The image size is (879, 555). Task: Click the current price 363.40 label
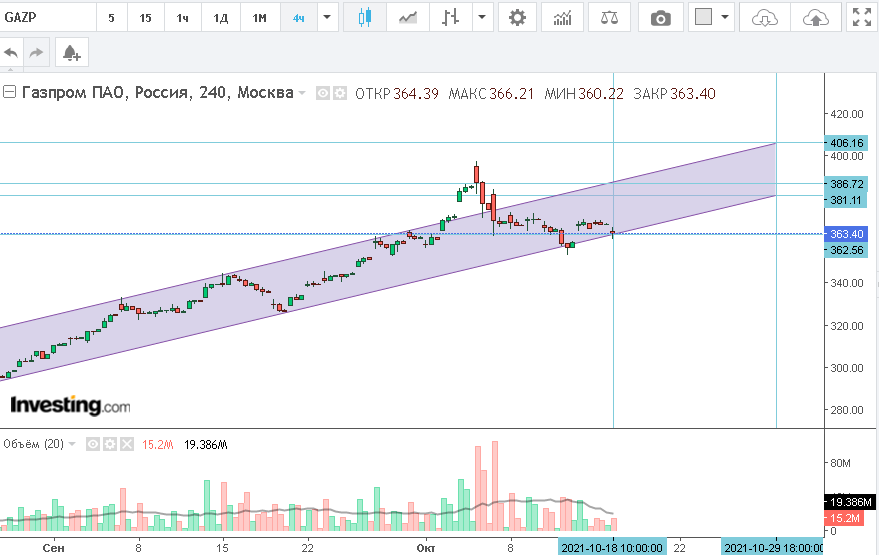point(846,234)
